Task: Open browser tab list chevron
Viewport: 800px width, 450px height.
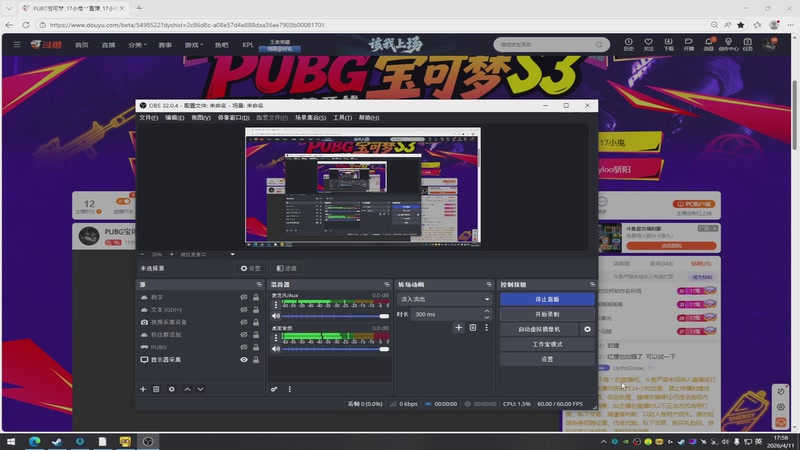Action: 9,8
